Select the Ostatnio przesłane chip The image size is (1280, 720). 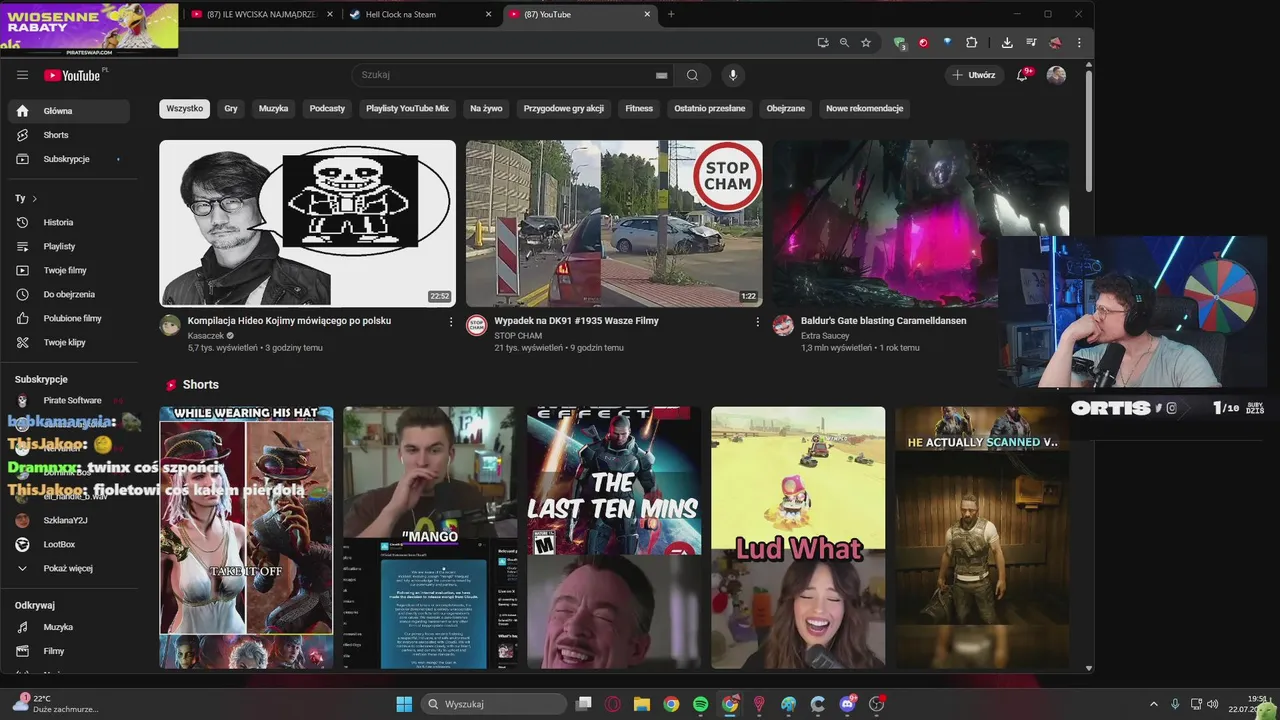point(710,108)
